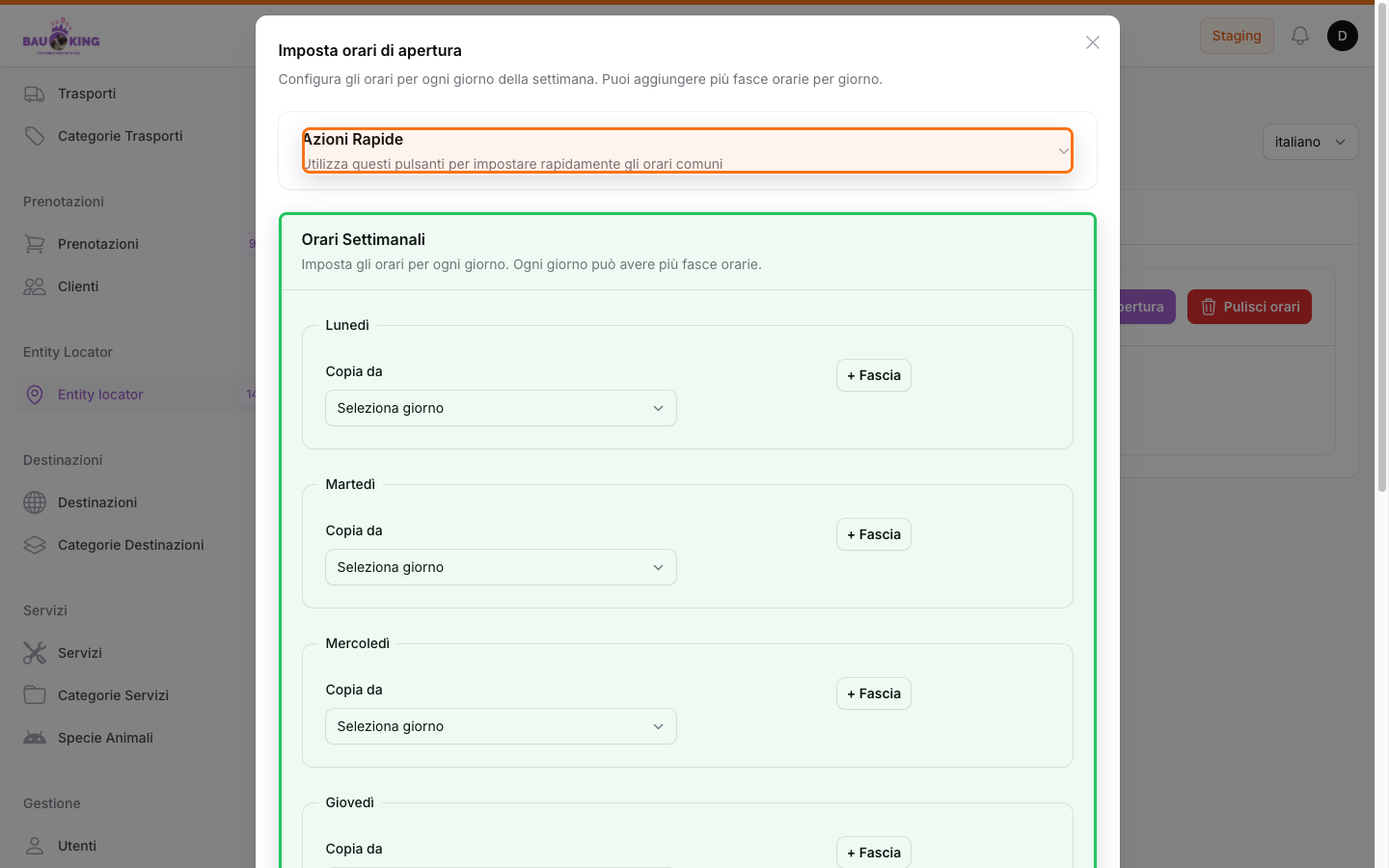Screen dimensions: 1389x868
Task: Add a Fascia for Mercoledì
Action: 874,693
